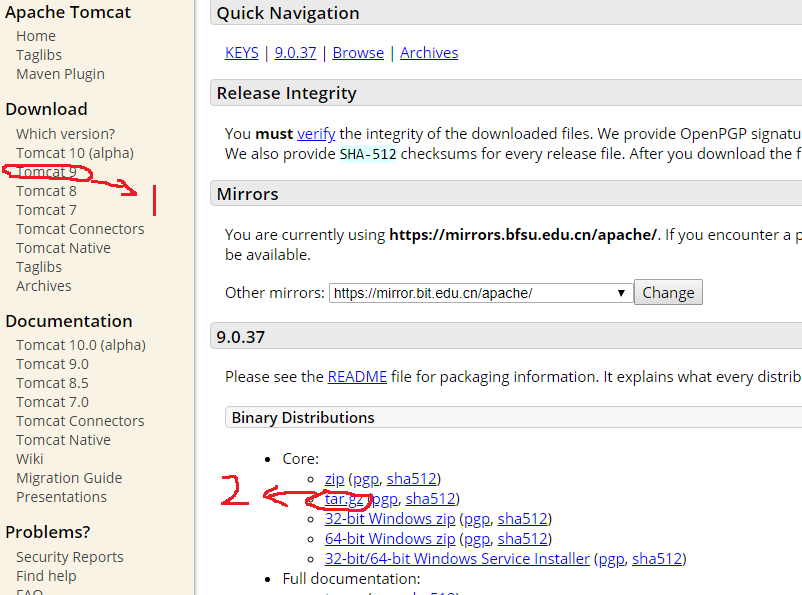This screenshot has width=802, height=595.
Task: Open Tomcat Connectors under Documentation
Action: tap(80, 421)
